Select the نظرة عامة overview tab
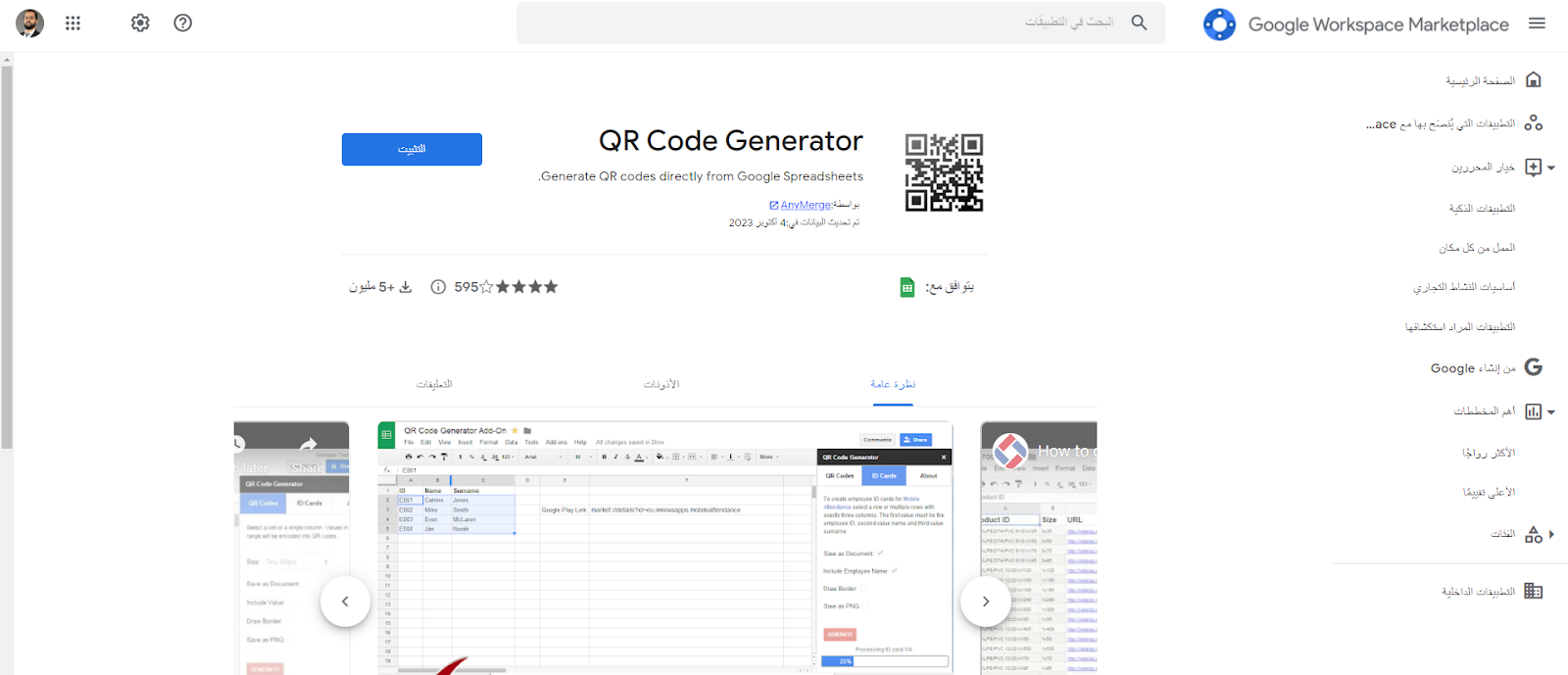Image resolution: width=1568 pixels, height=675 pixels. pos(893,384)
